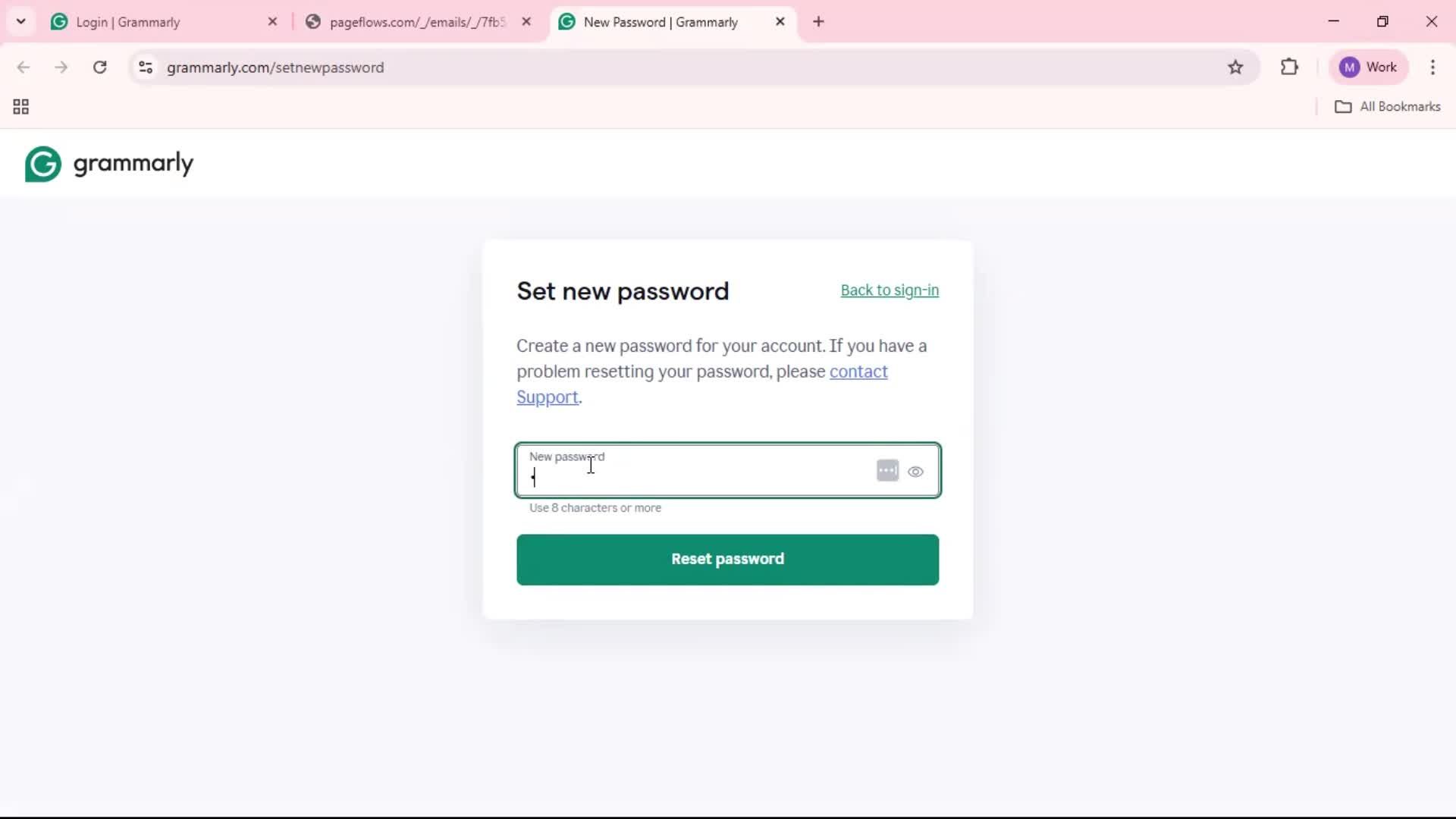The image size is (1456, 819).
Task: Bookmark this page with the star icon
Action: pos(1235,67)
